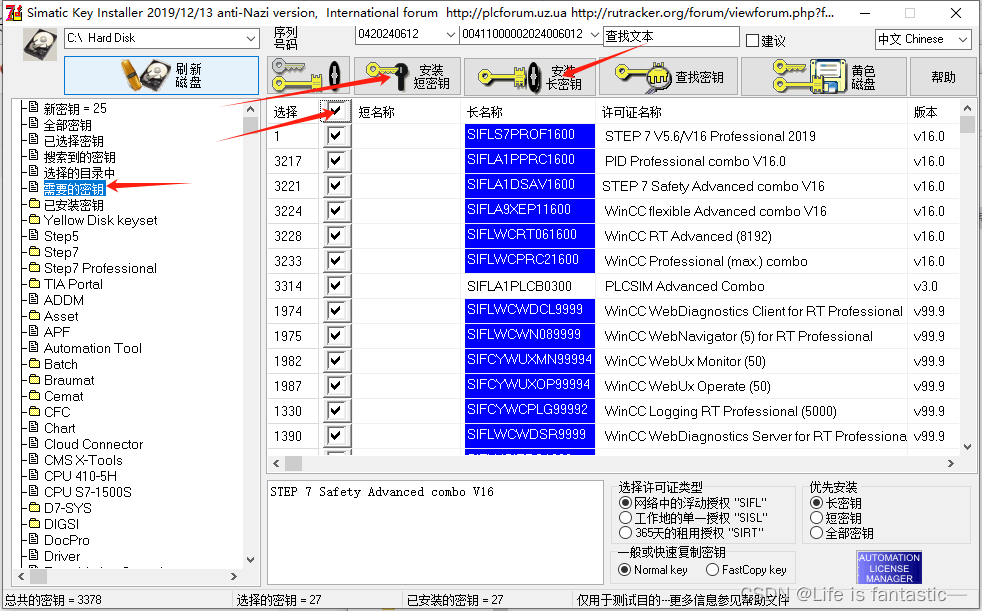Screen dimensions: 982x611
Task: Install long key (安装长密钥) button
Action: coord(530,76)
